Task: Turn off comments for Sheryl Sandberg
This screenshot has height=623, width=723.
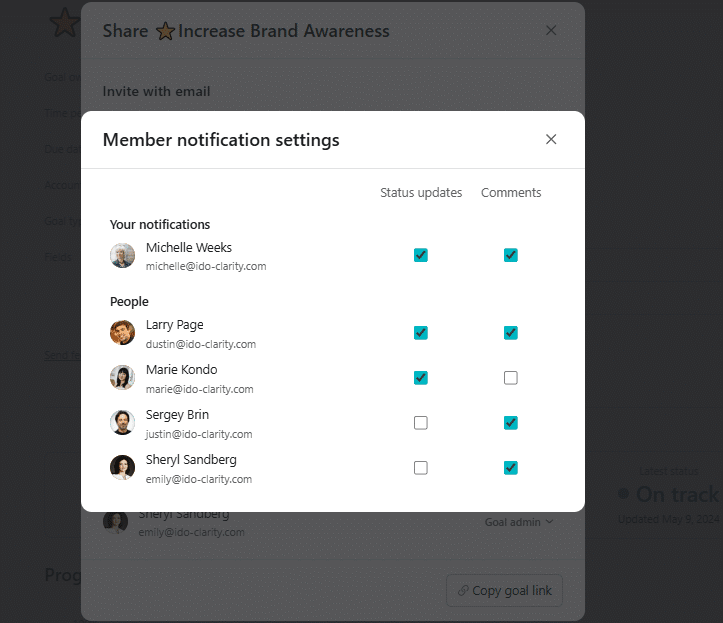Action: point(511,468)
